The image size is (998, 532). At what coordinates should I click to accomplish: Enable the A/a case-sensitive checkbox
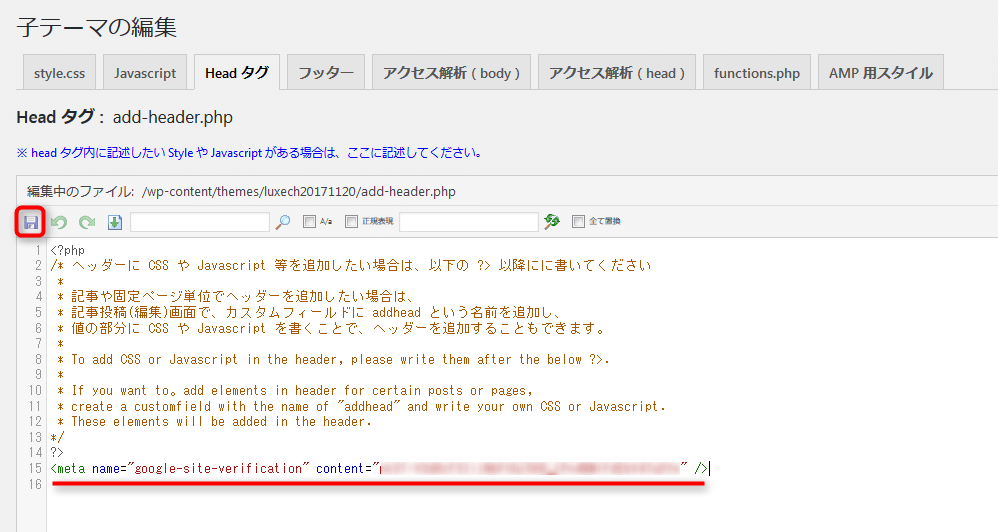click(310, 222)
